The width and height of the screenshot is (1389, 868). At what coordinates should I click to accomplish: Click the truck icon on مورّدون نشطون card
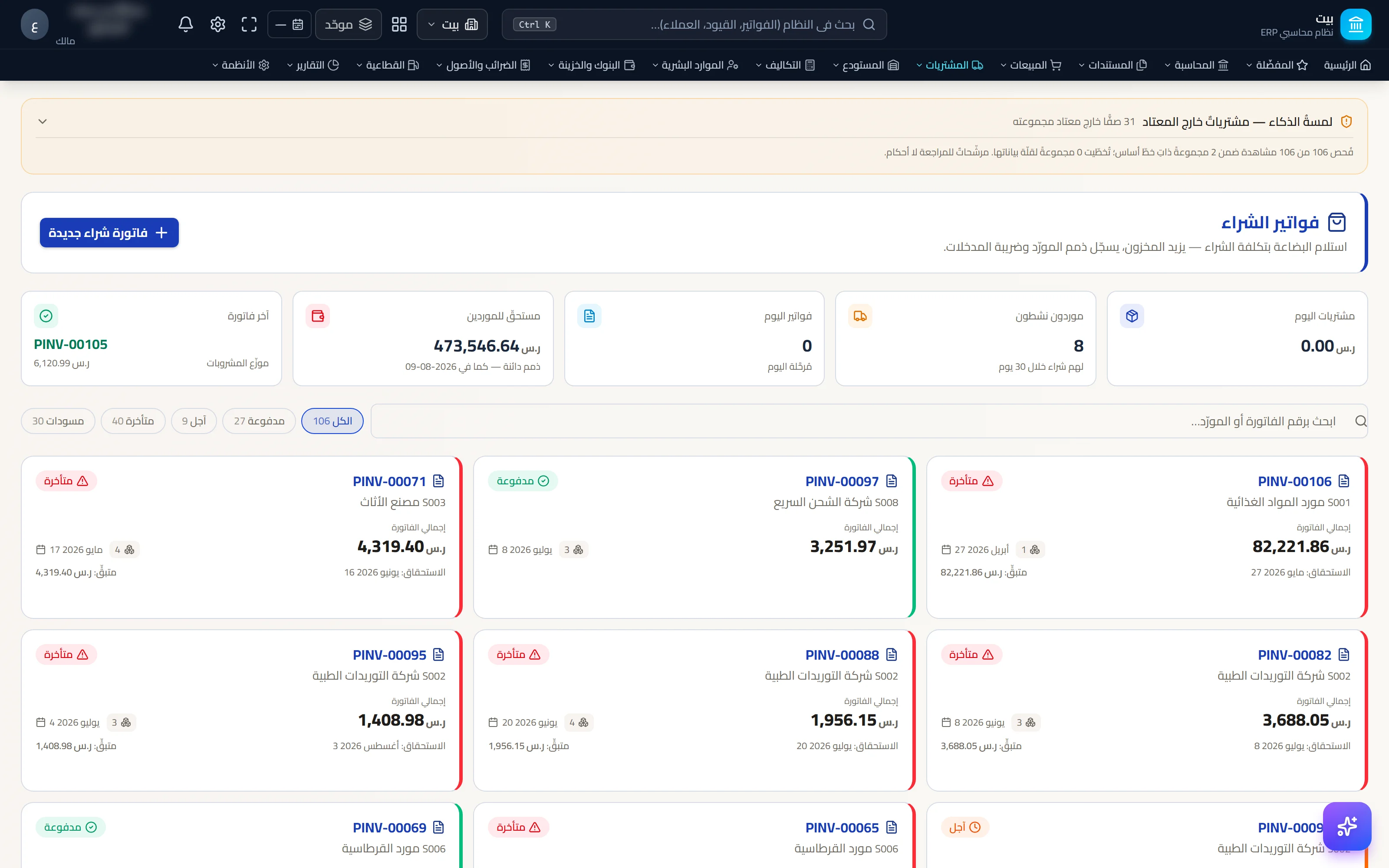pyautogui.click(x=860, y=316)
